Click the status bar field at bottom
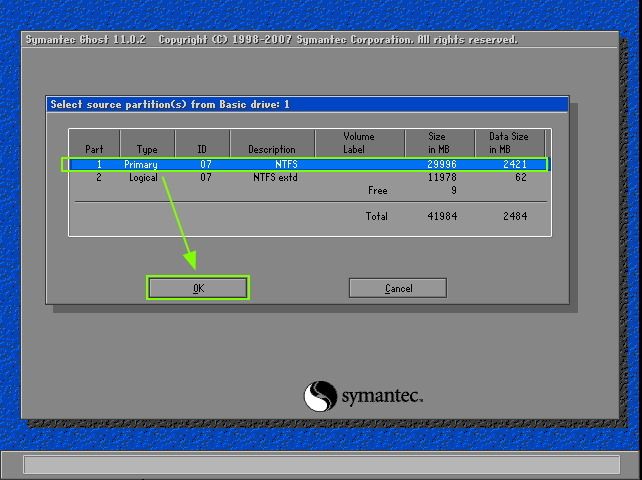 [321, 465]
